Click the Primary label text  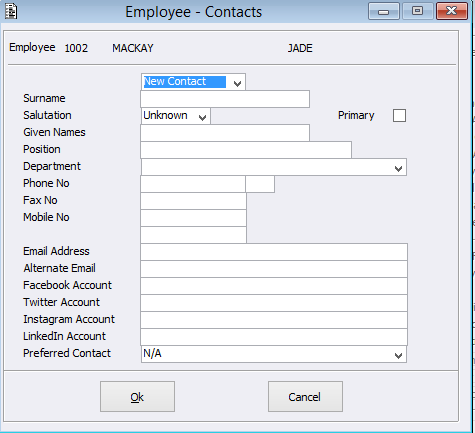point(356,116)
